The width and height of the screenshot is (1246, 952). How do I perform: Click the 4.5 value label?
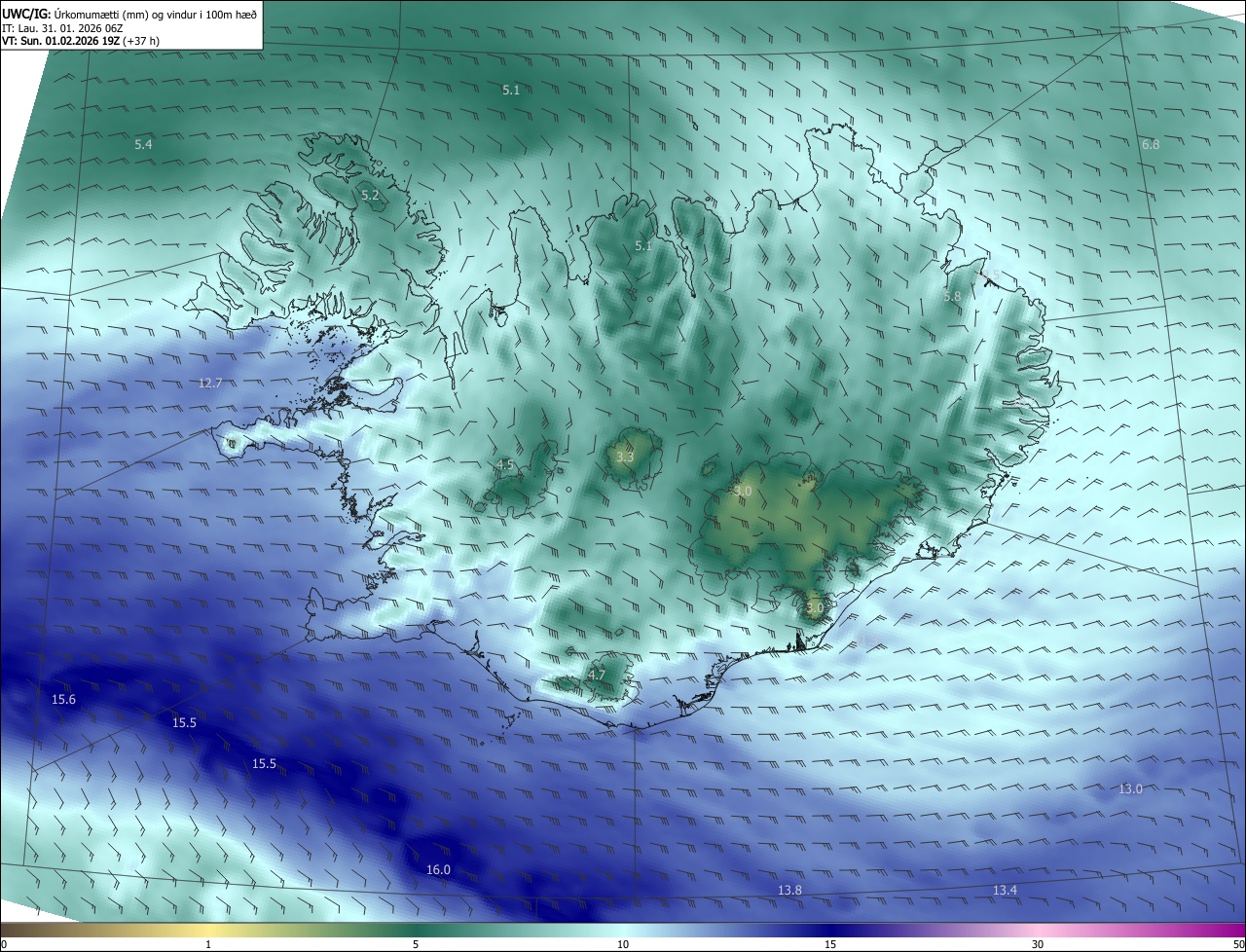505,464
